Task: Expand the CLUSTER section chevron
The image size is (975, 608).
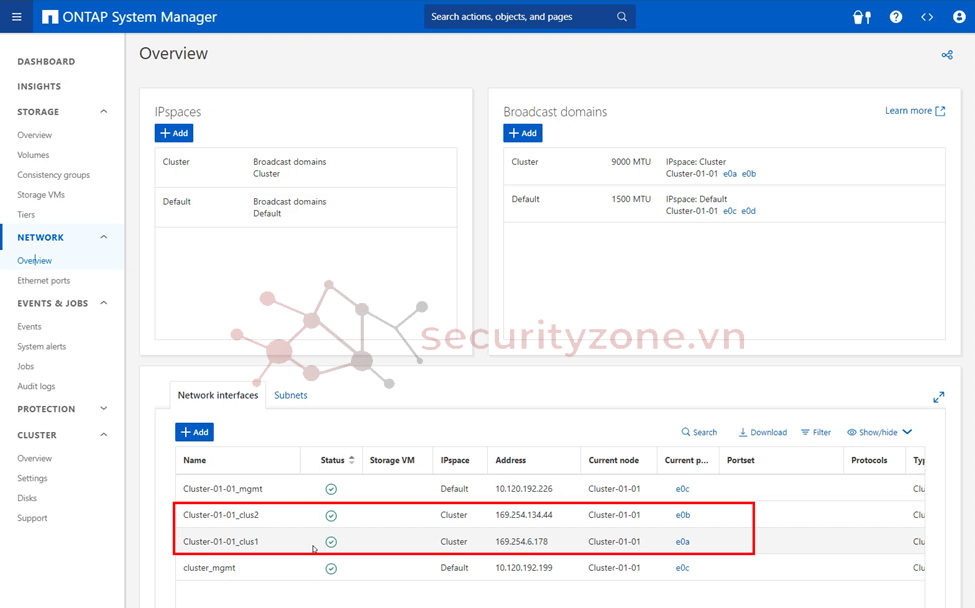Action: tap(104, 435)
